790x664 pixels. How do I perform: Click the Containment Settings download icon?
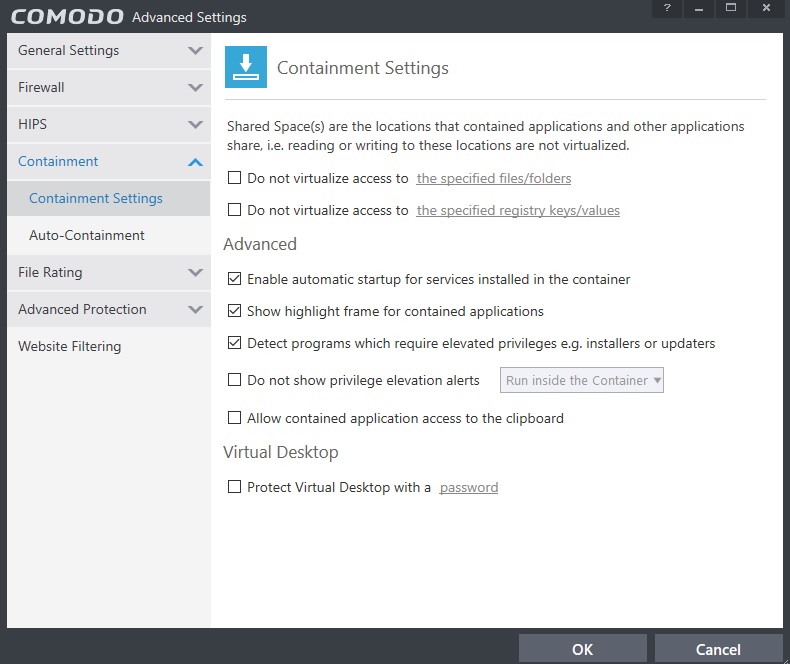[246, 68]
